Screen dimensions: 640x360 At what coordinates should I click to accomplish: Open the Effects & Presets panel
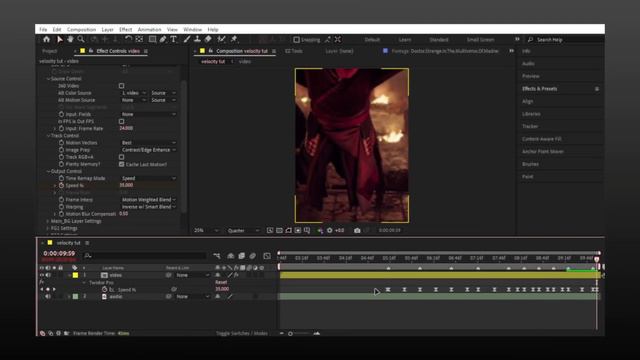[x=540, y=89]
